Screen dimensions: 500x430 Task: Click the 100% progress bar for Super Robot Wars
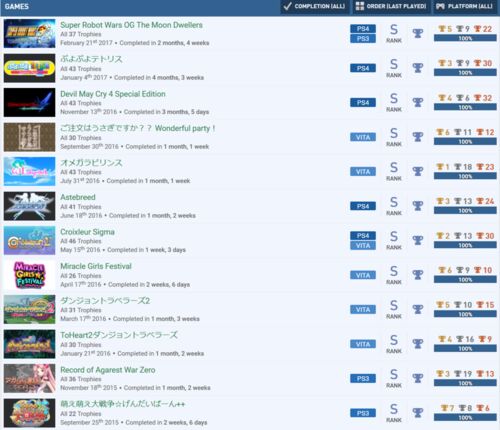465,38
